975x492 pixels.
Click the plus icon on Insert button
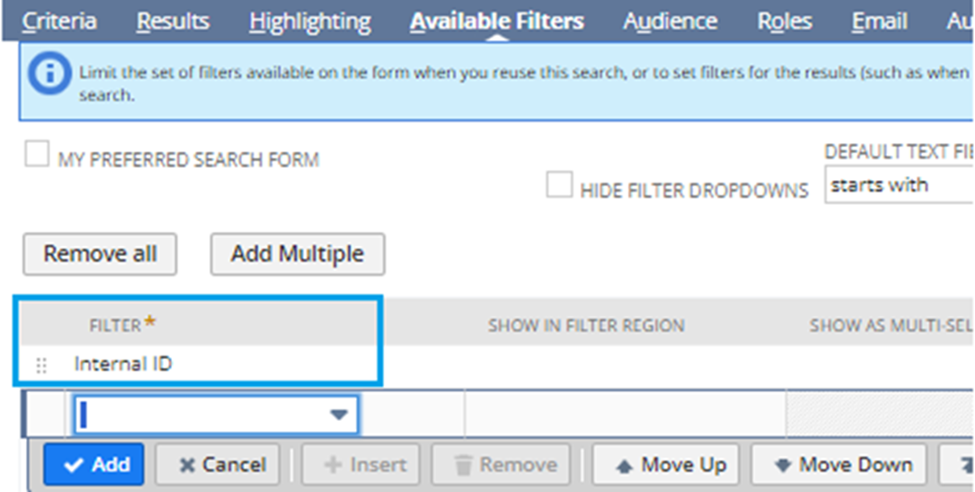point(333,465)
